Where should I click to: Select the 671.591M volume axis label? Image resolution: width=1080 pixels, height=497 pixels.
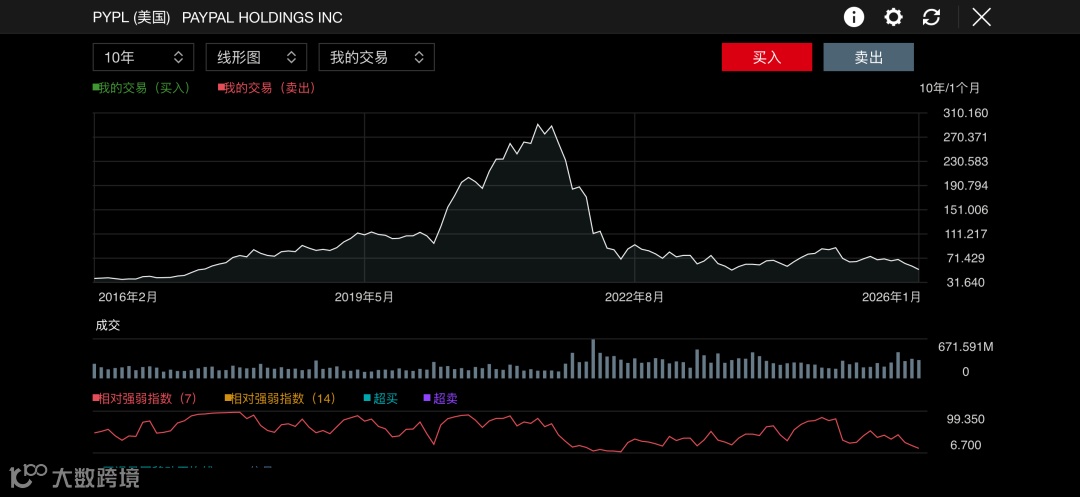point(966,347)
